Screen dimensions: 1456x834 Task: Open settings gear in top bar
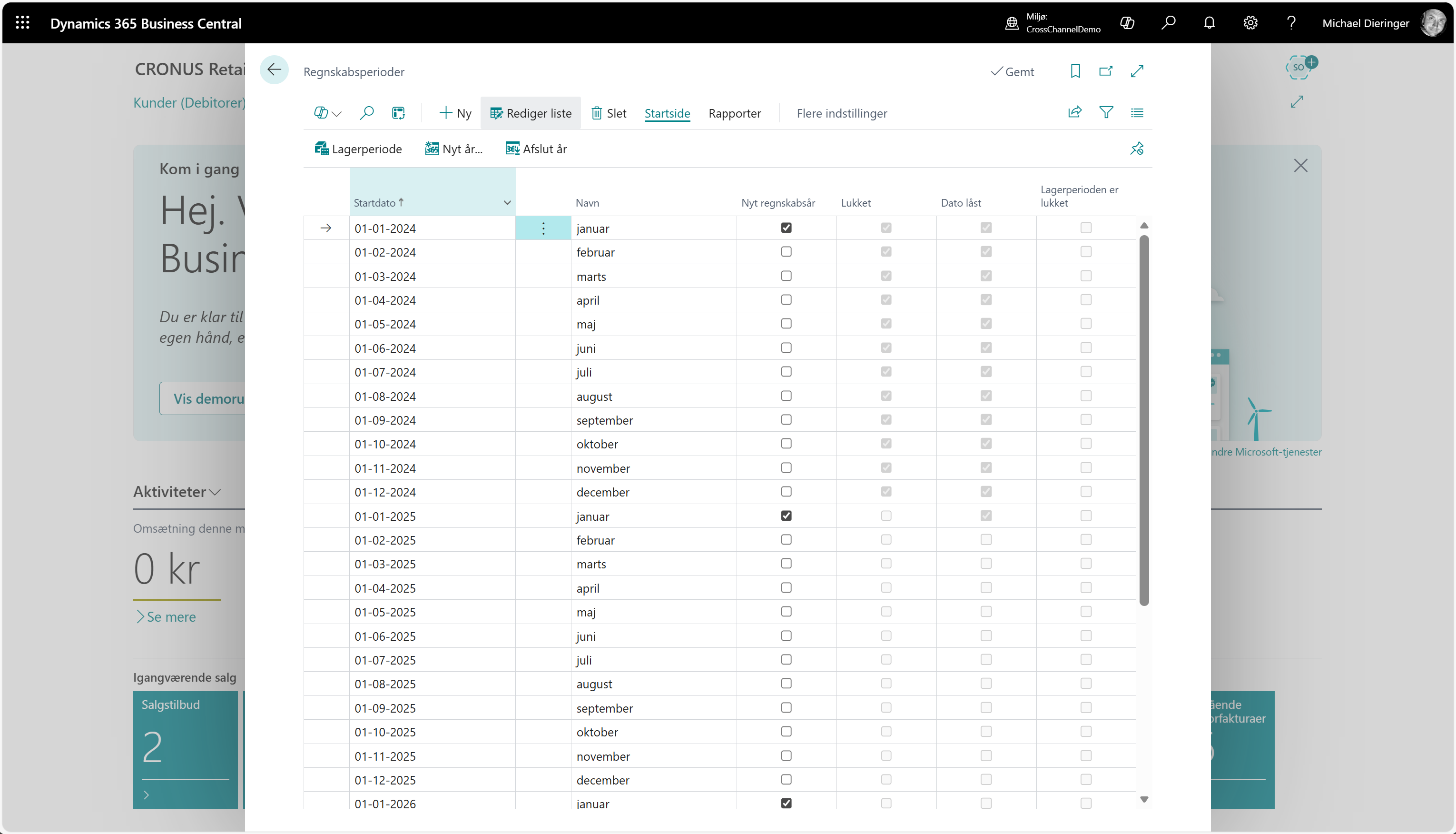pos(1250,23)
